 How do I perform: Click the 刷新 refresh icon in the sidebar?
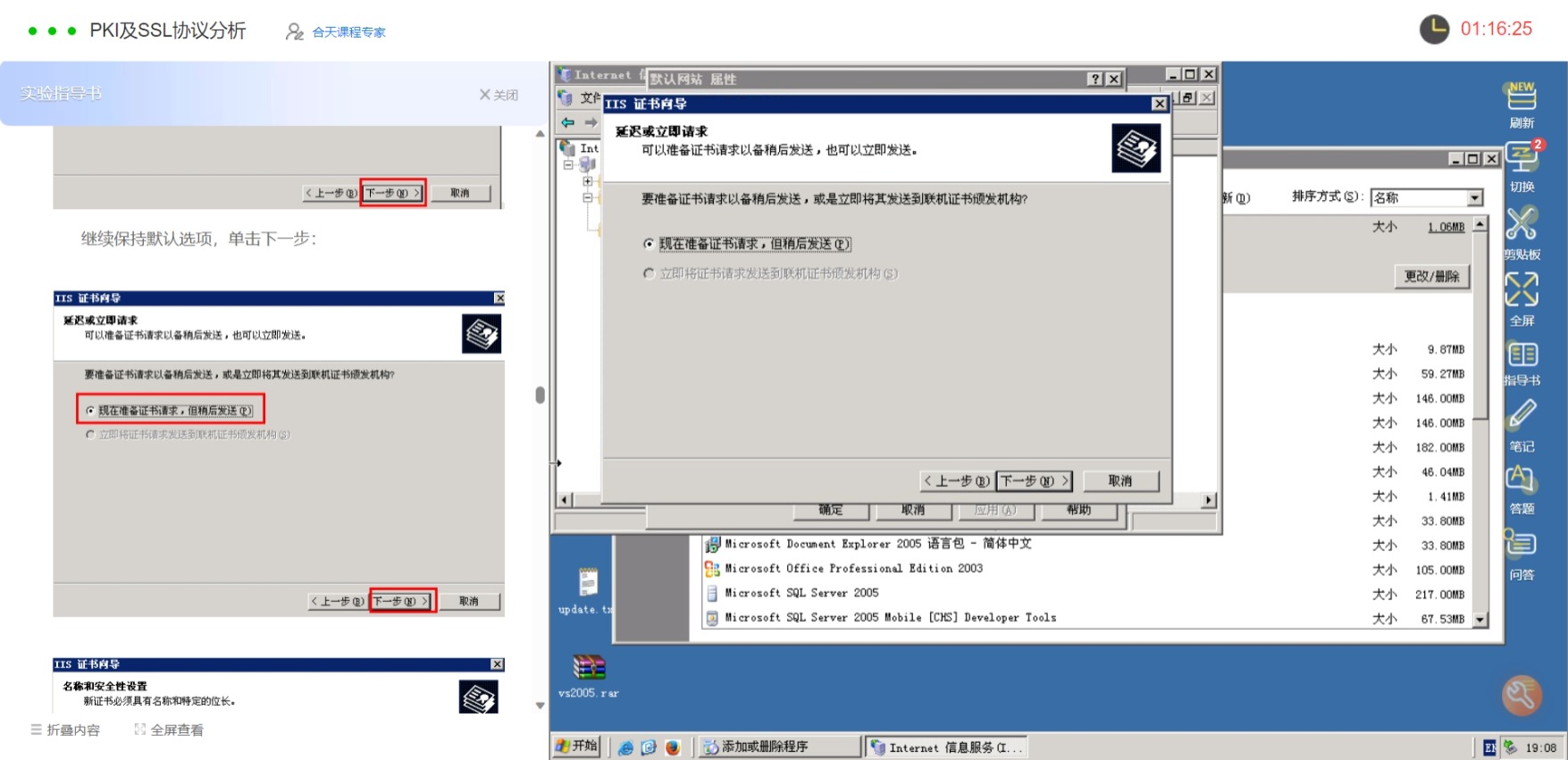point(1522,96)
